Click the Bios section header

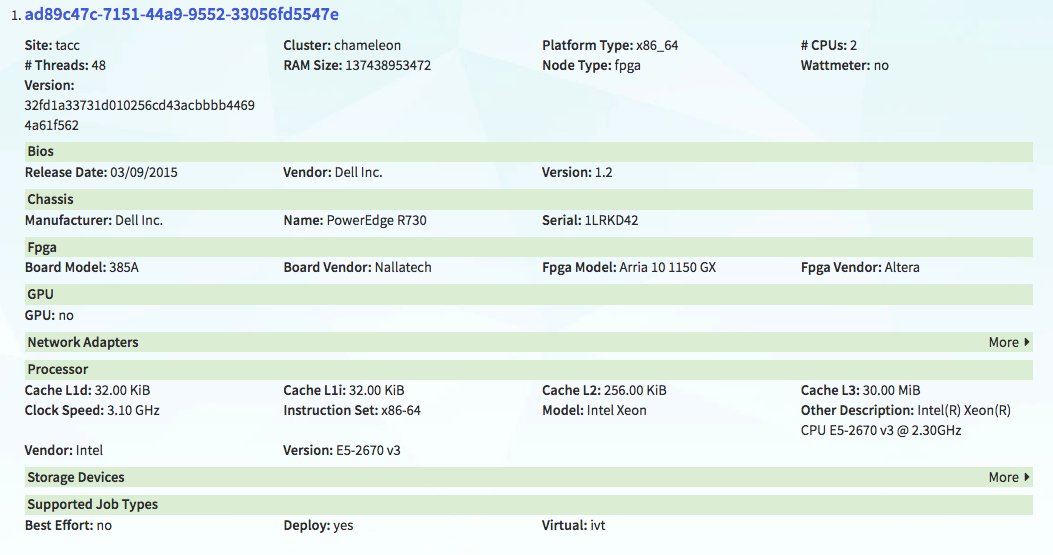coord(529,151)
